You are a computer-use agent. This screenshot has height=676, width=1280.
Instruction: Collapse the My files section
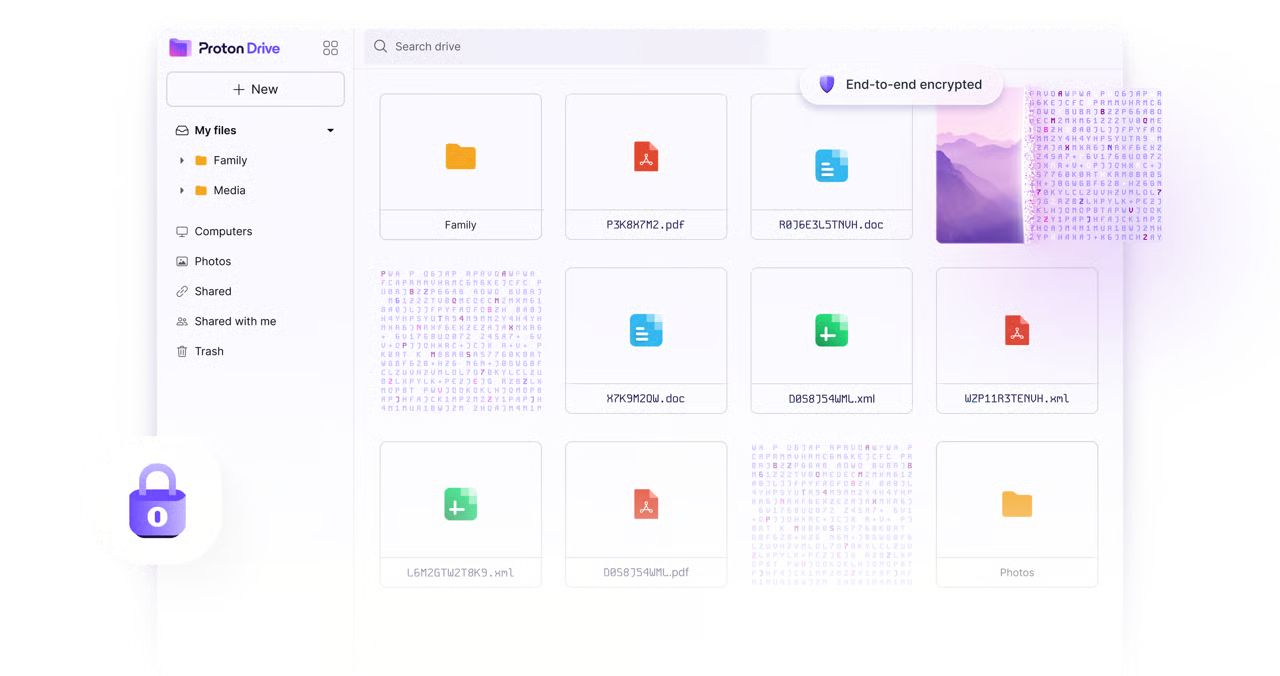[x=329, y=130]
